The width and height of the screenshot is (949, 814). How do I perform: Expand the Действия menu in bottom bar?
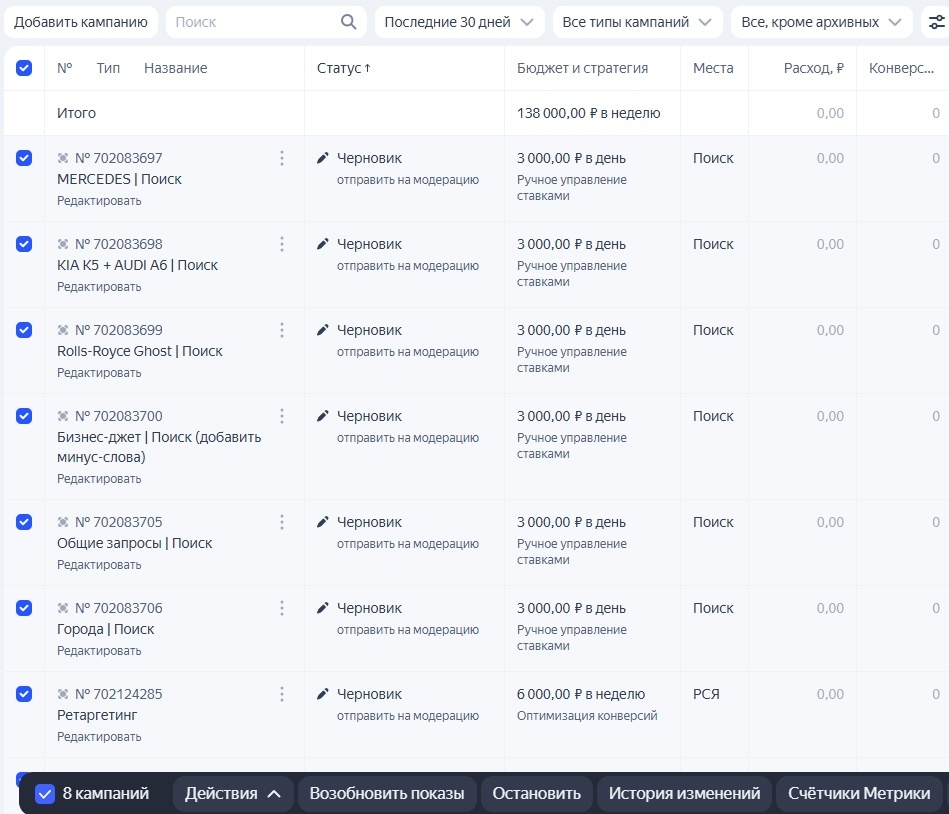233,793
